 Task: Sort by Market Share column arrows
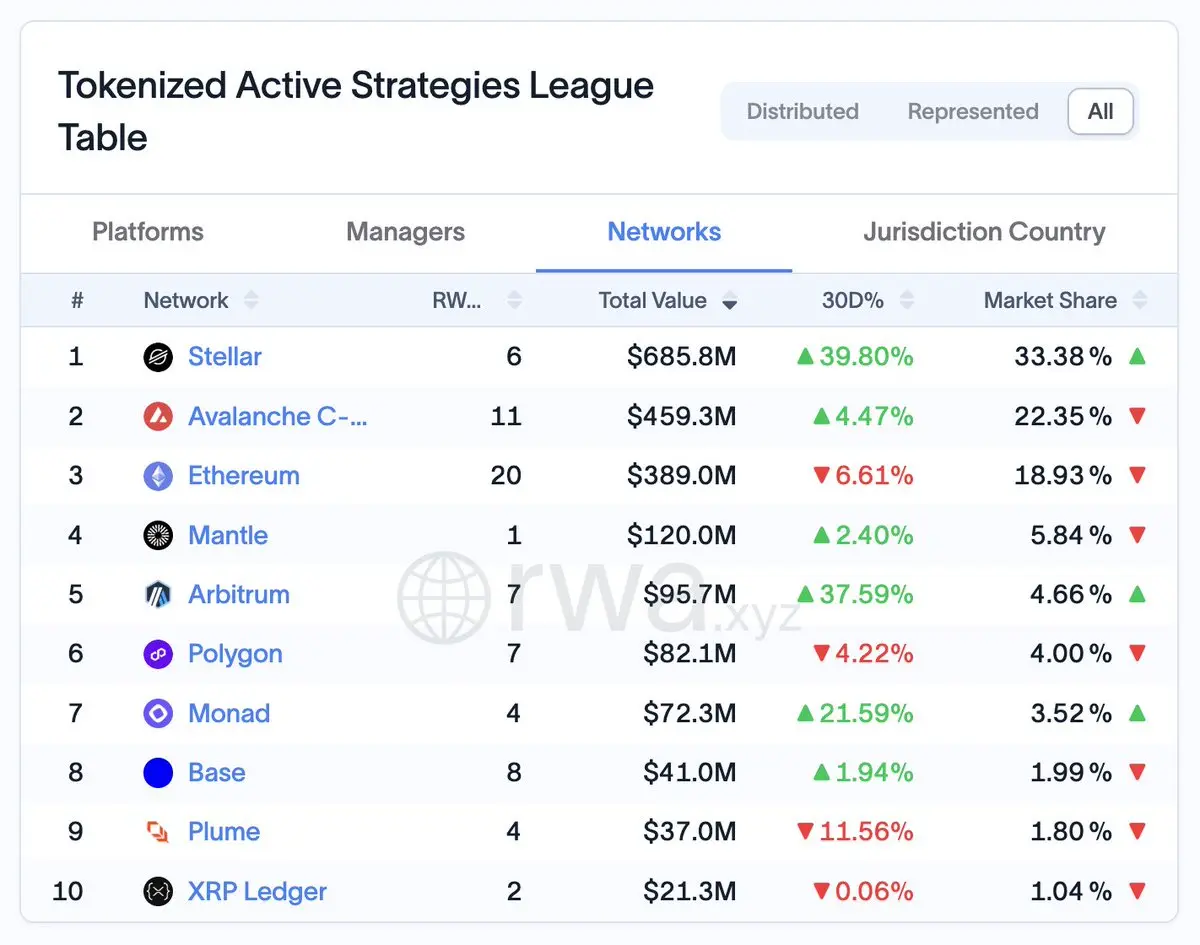(x=1139, y=300)
